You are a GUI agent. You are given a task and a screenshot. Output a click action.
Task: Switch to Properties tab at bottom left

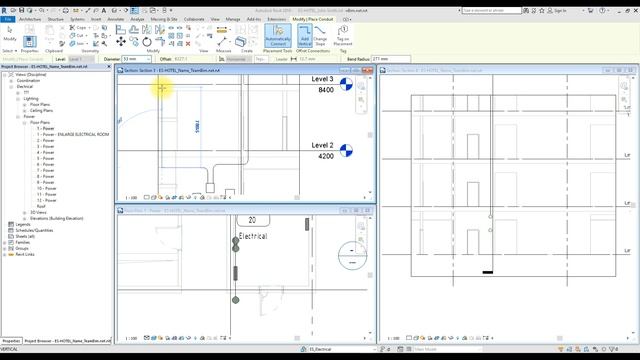[11, 341]
